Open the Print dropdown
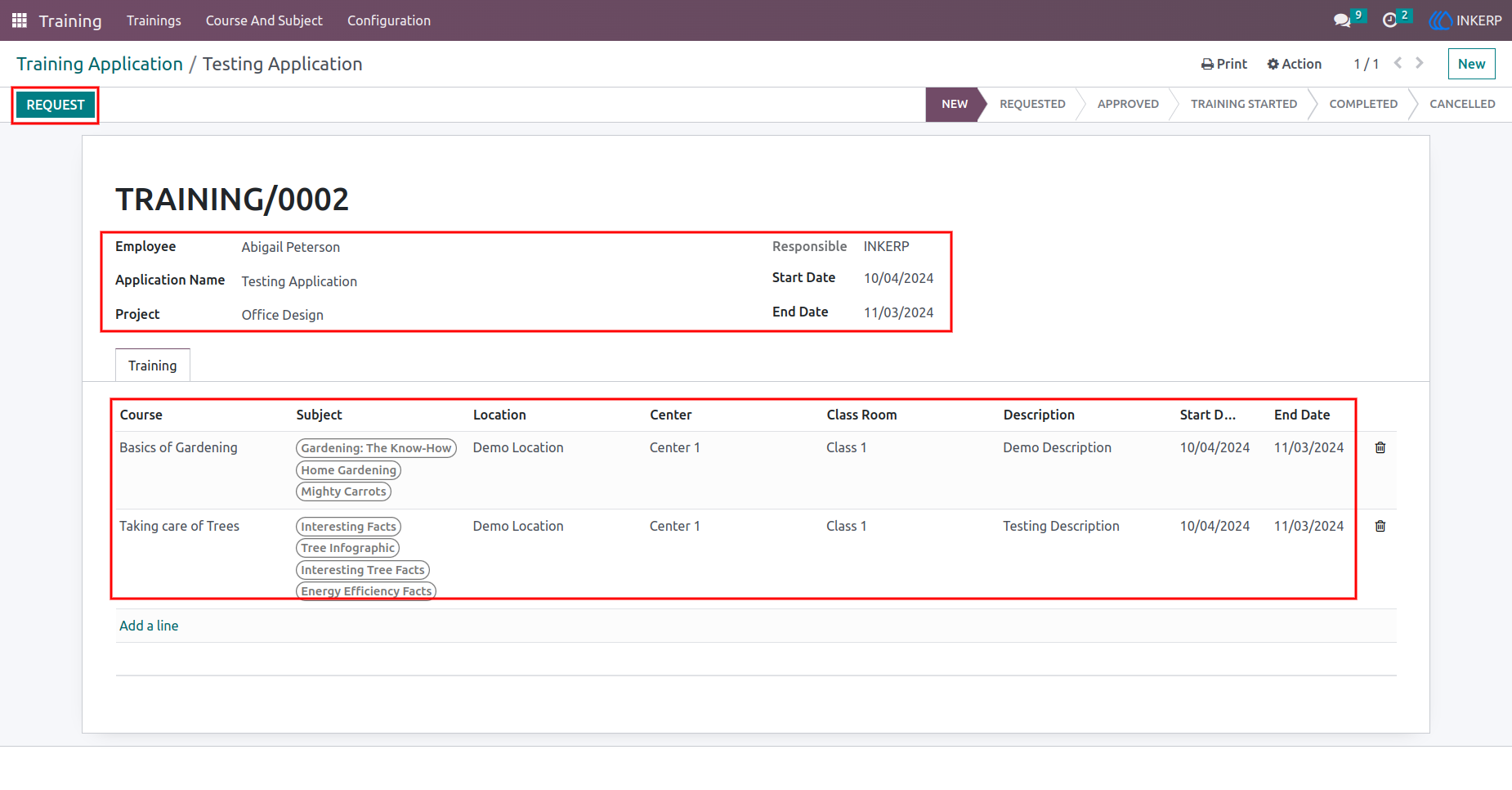This screenshot has width=1512, height=790. tap(1224, 64)
